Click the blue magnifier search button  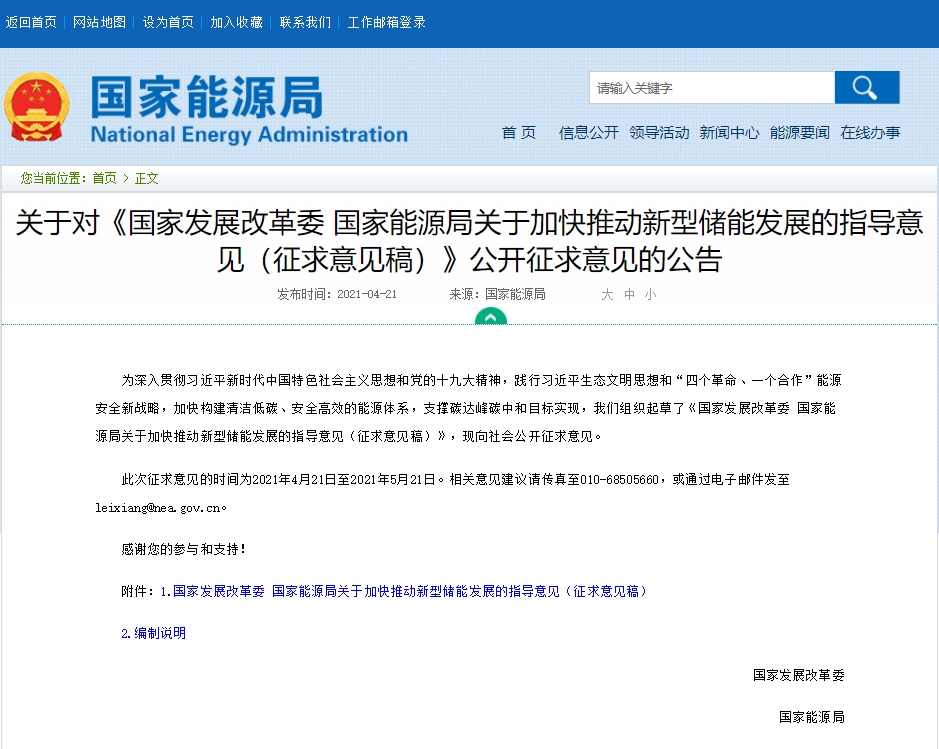[867, 87]
